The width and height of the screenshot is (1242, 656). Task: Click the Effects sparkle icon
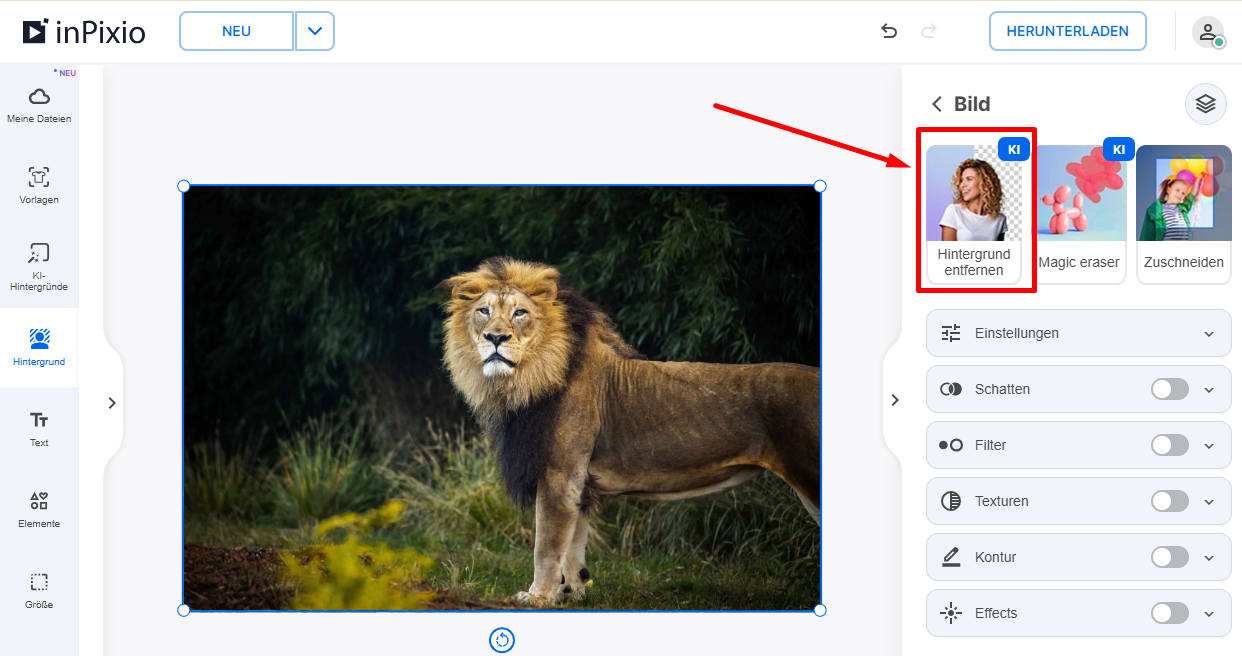click(x=951, y=613)
